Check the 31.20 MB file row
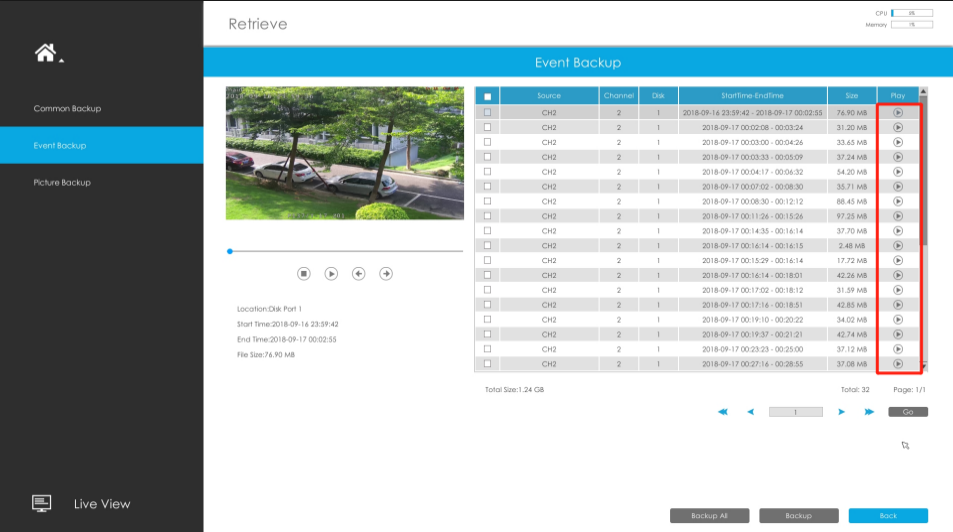 (x=487, y=127)
